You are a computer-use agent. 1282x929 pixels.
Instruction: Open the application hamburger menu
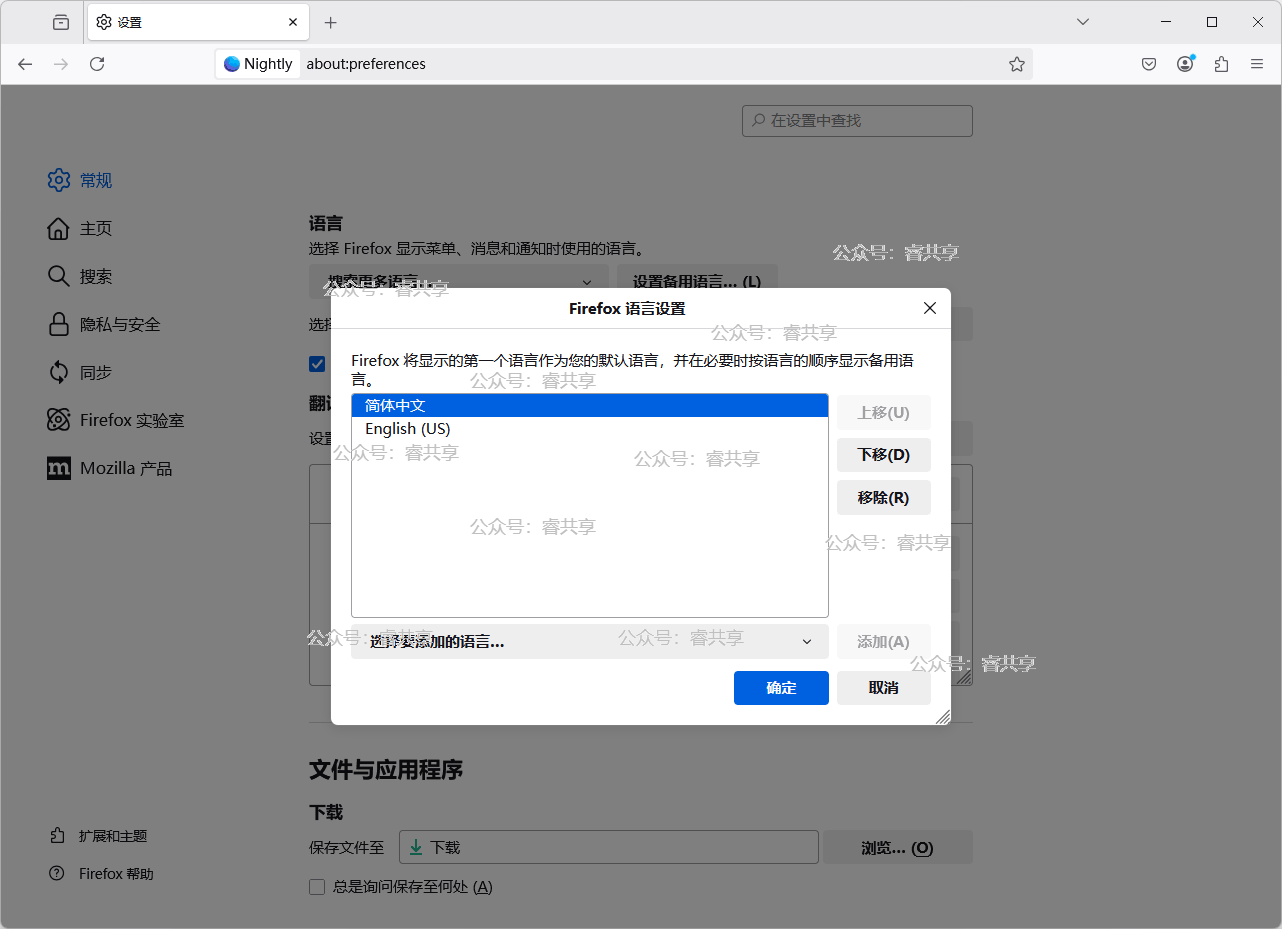click(1257, 64)
